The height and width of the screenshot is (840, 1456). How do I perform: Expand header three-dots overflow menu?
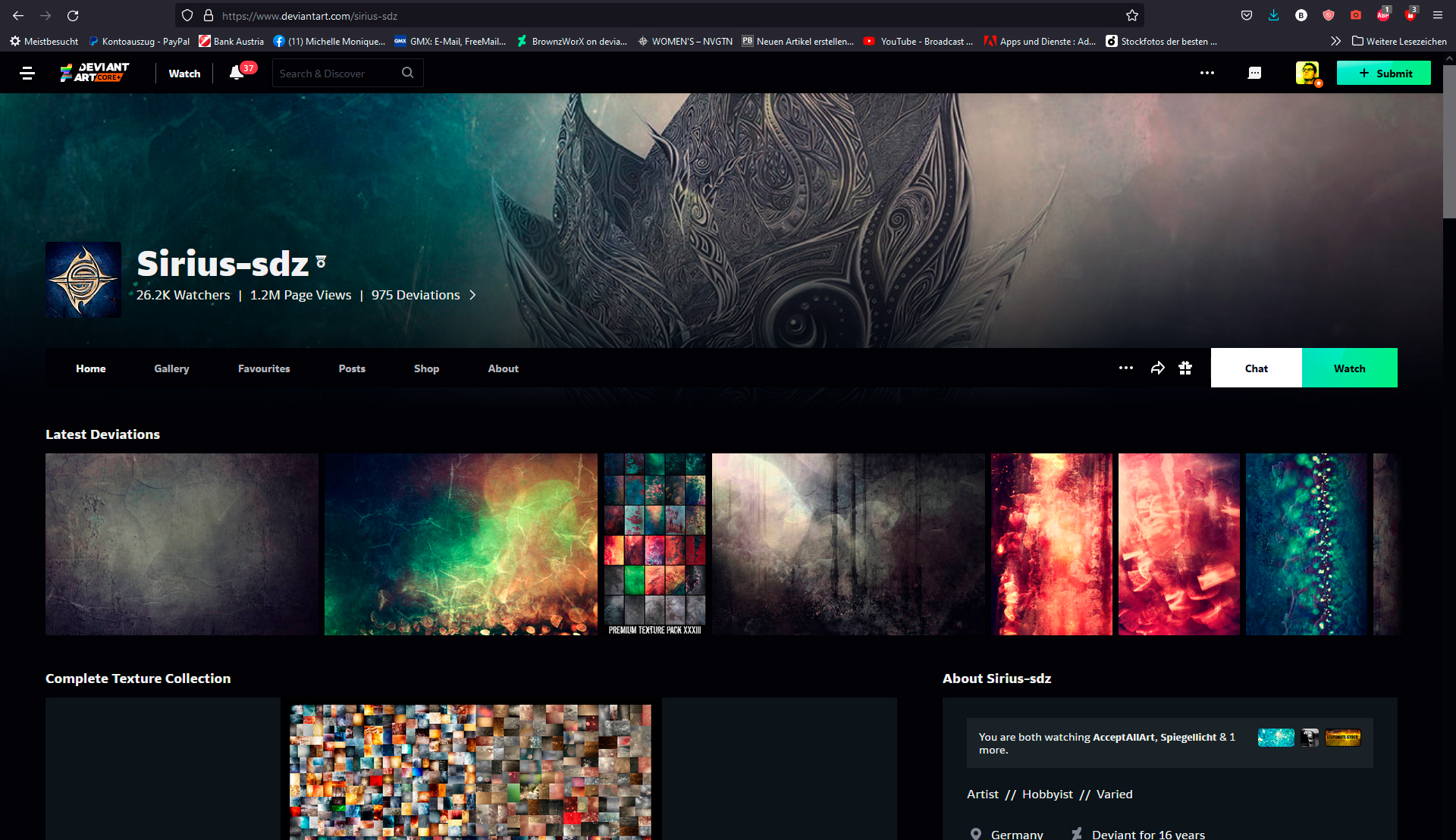pos(1207,74)
